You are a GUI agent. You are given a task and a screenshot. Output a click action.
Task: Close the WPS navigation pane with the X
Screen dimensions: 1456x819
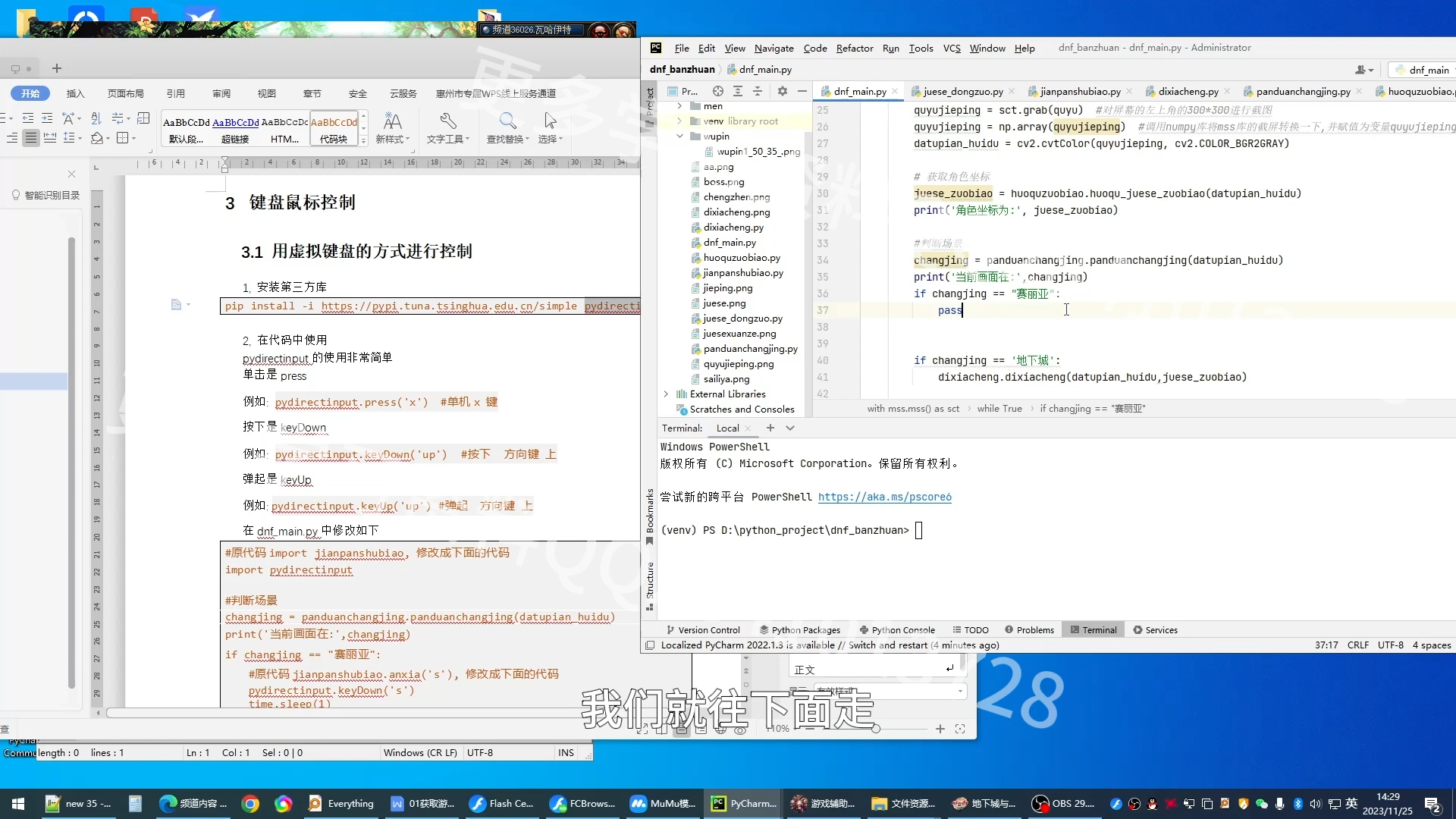(x=71, y=174)
